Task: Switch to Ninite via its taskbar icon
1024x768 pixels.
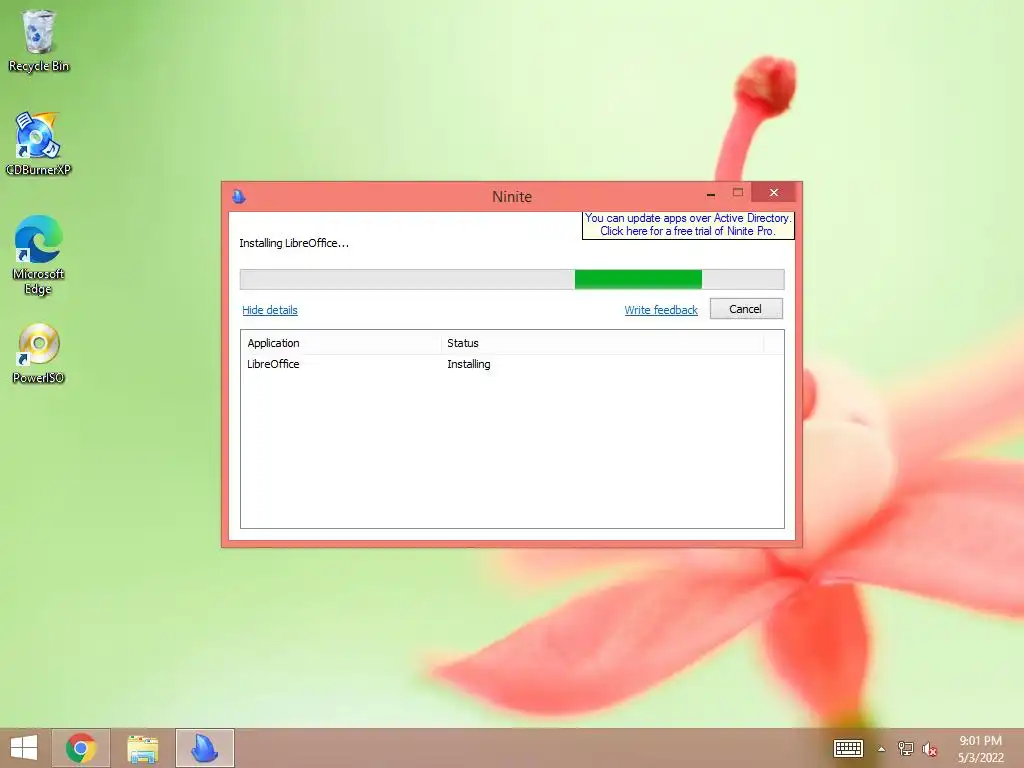Action: 204,748
